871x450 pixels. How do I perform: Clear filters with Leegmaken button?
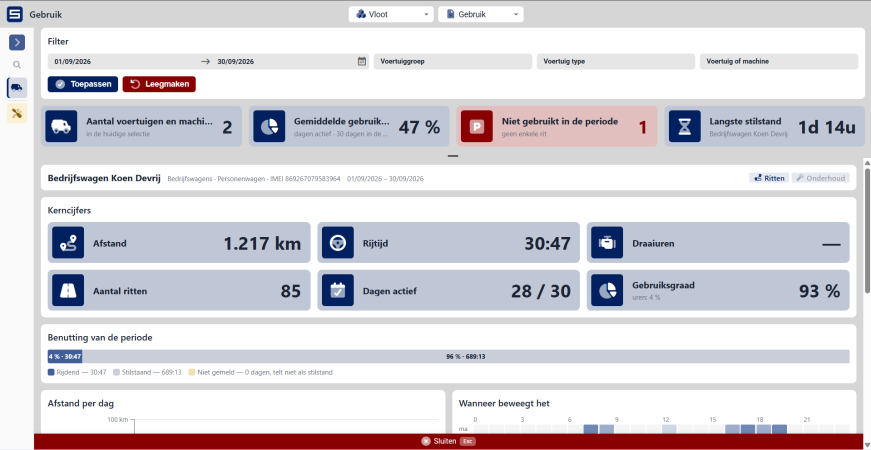click(159, 84)
